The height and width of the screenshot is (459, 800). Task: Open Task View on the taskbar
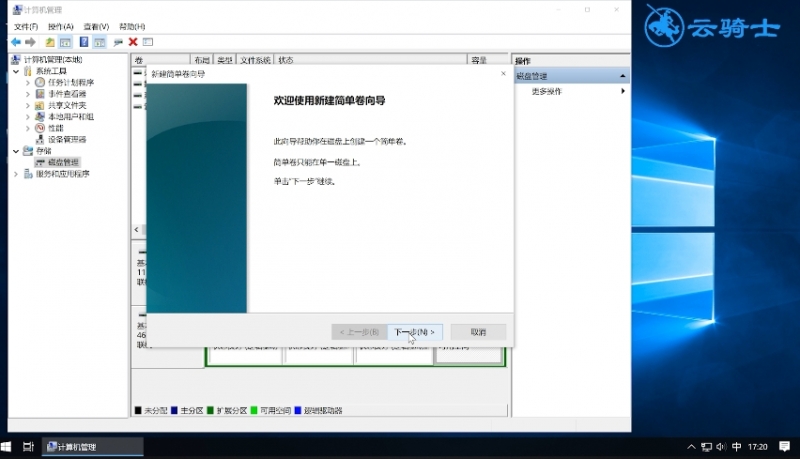[x=28, y=447]
